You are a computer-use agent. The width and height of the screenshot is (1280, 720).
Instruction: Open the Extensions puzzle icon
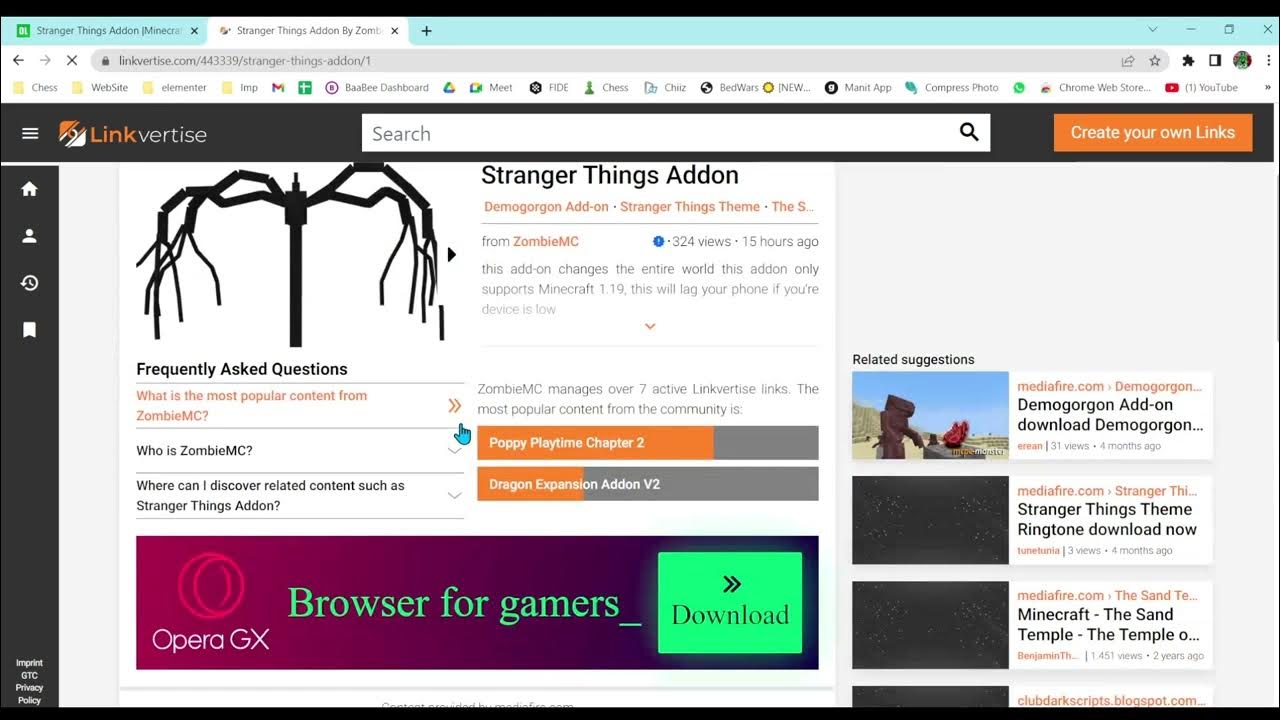1188,60
